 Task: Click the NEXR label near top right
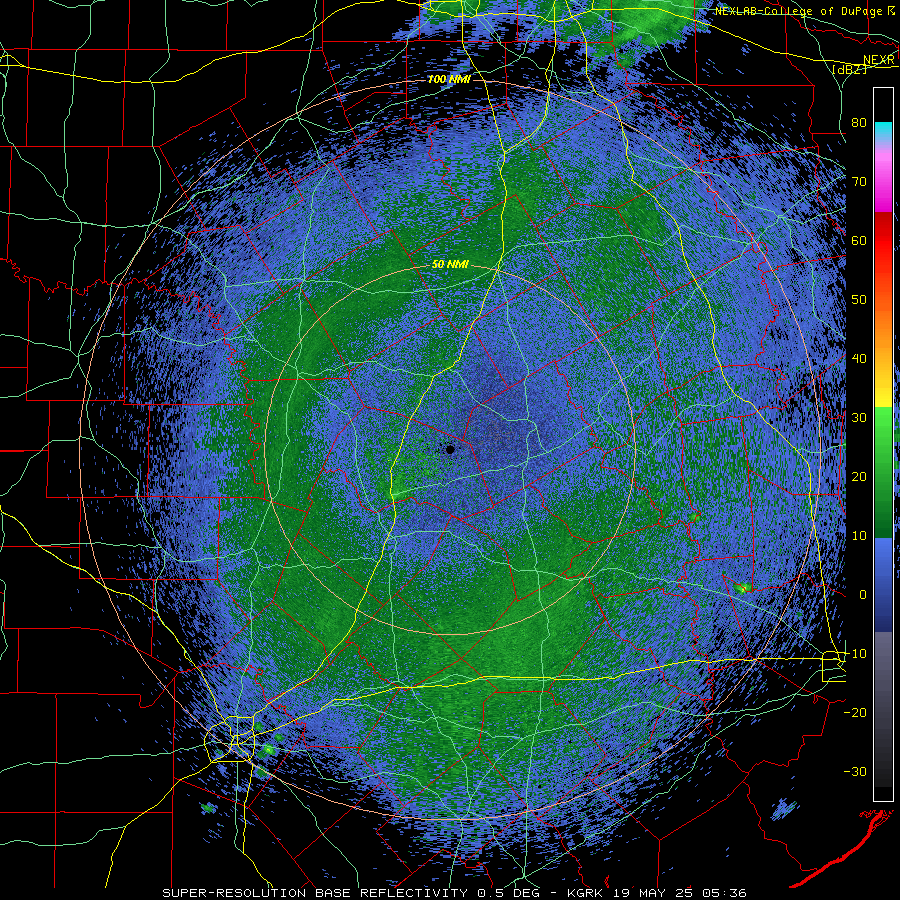pos(878,60)
